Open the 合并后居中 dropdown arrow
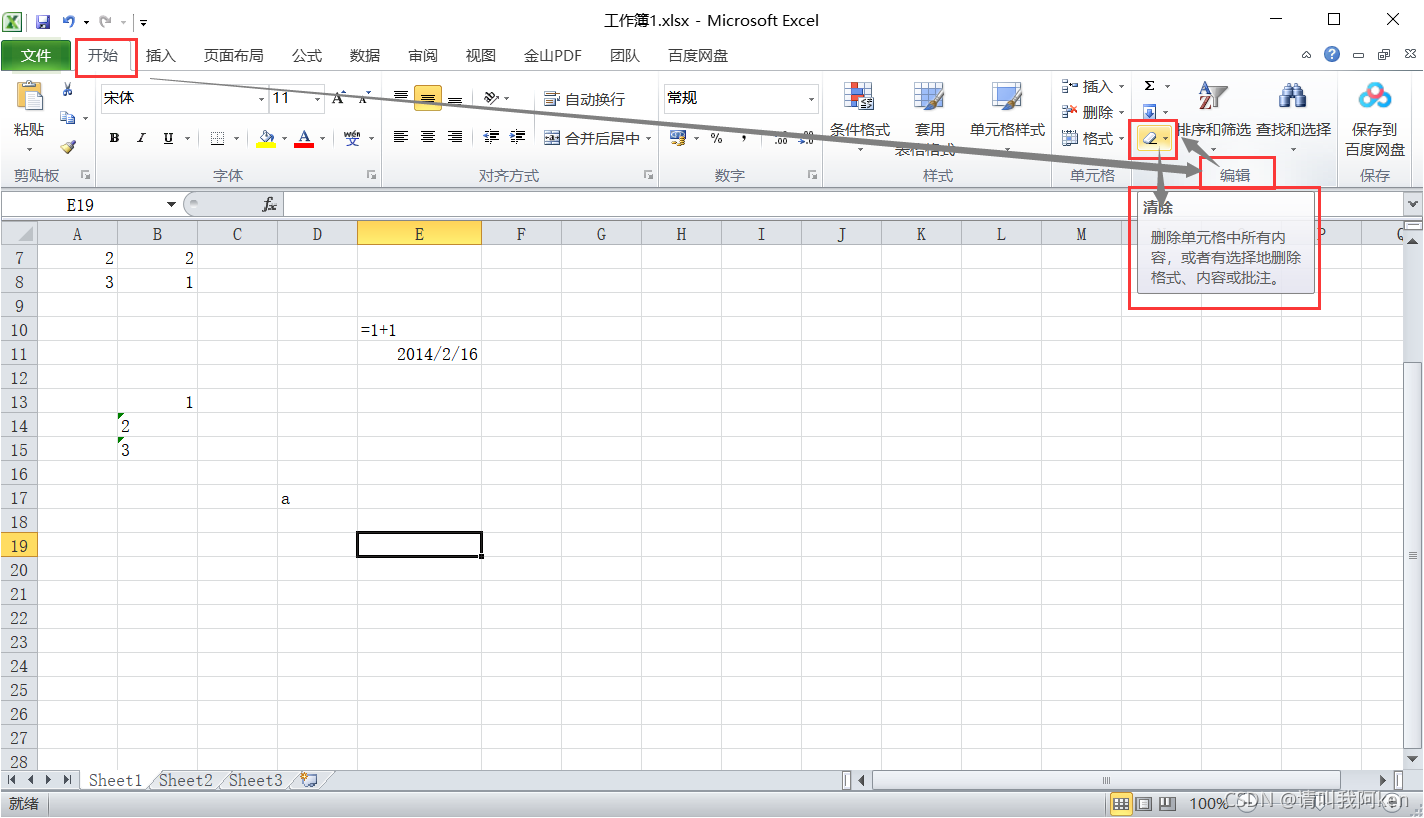 pyautogui.click(x=648, y=139)
